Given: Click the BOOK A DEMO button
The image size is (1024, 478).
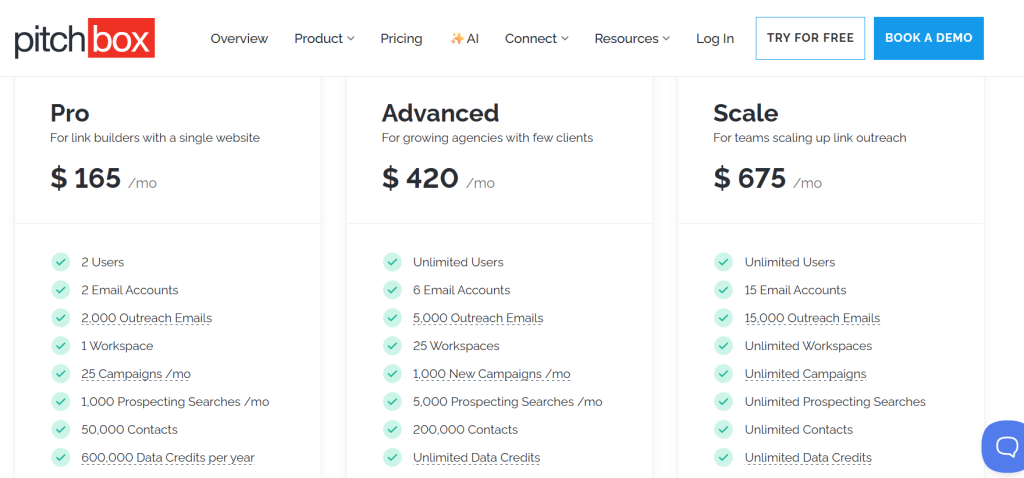Looking at the screenshot, I should pos(929,39).
